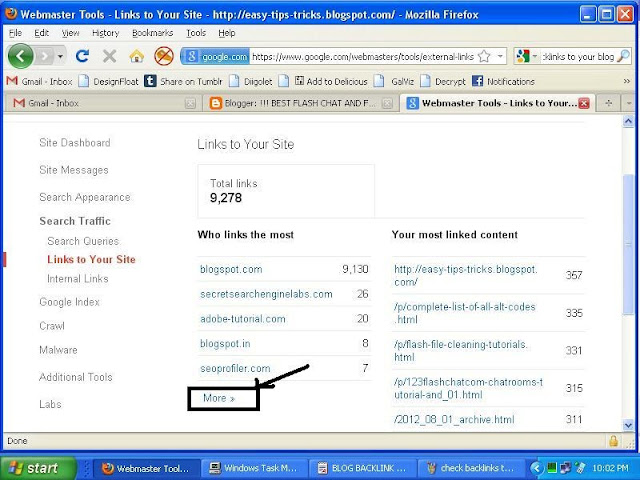Click More » under Who links the most

(x=219, y=398)
